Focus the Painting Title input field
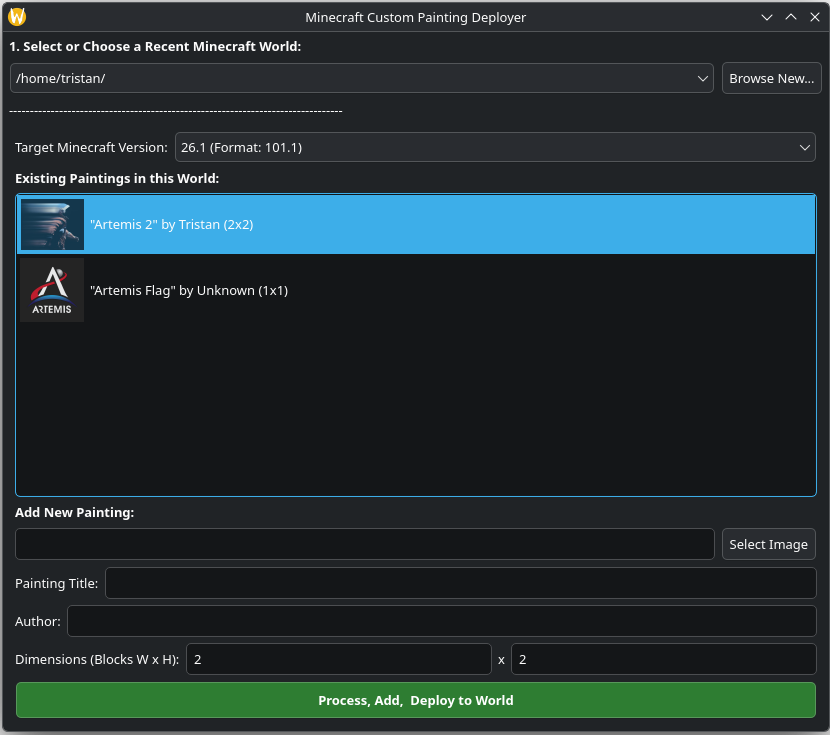Image resolution: width=830 pixels, height=735 pixels. tap(461, 583)
